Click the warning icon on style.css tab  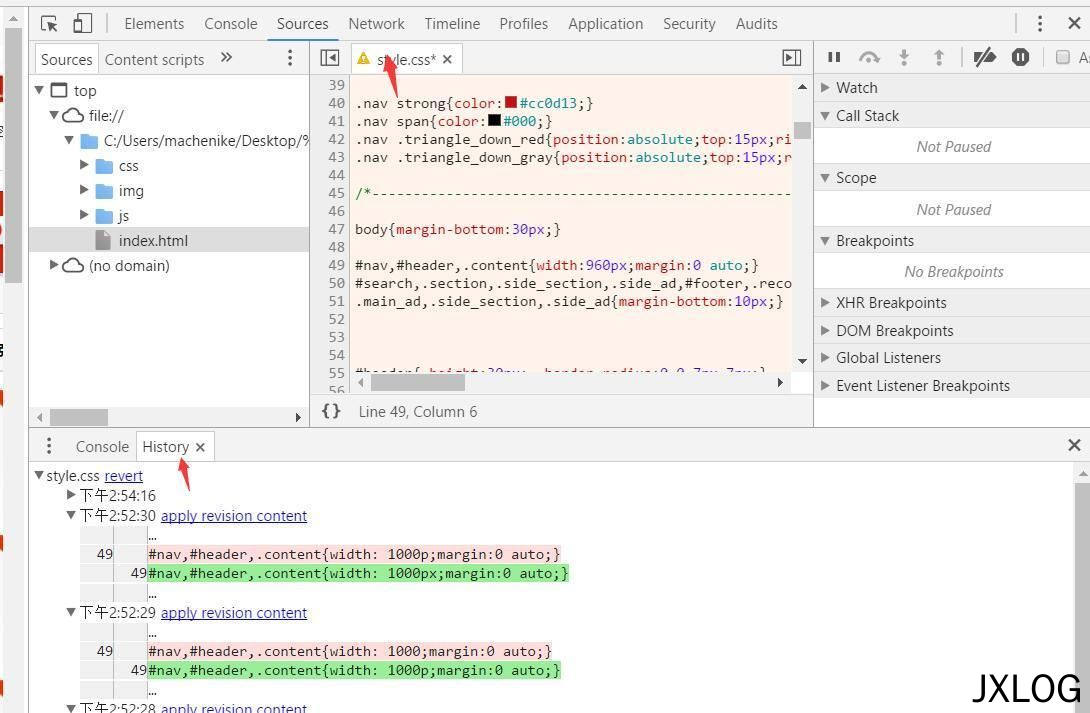364,59
